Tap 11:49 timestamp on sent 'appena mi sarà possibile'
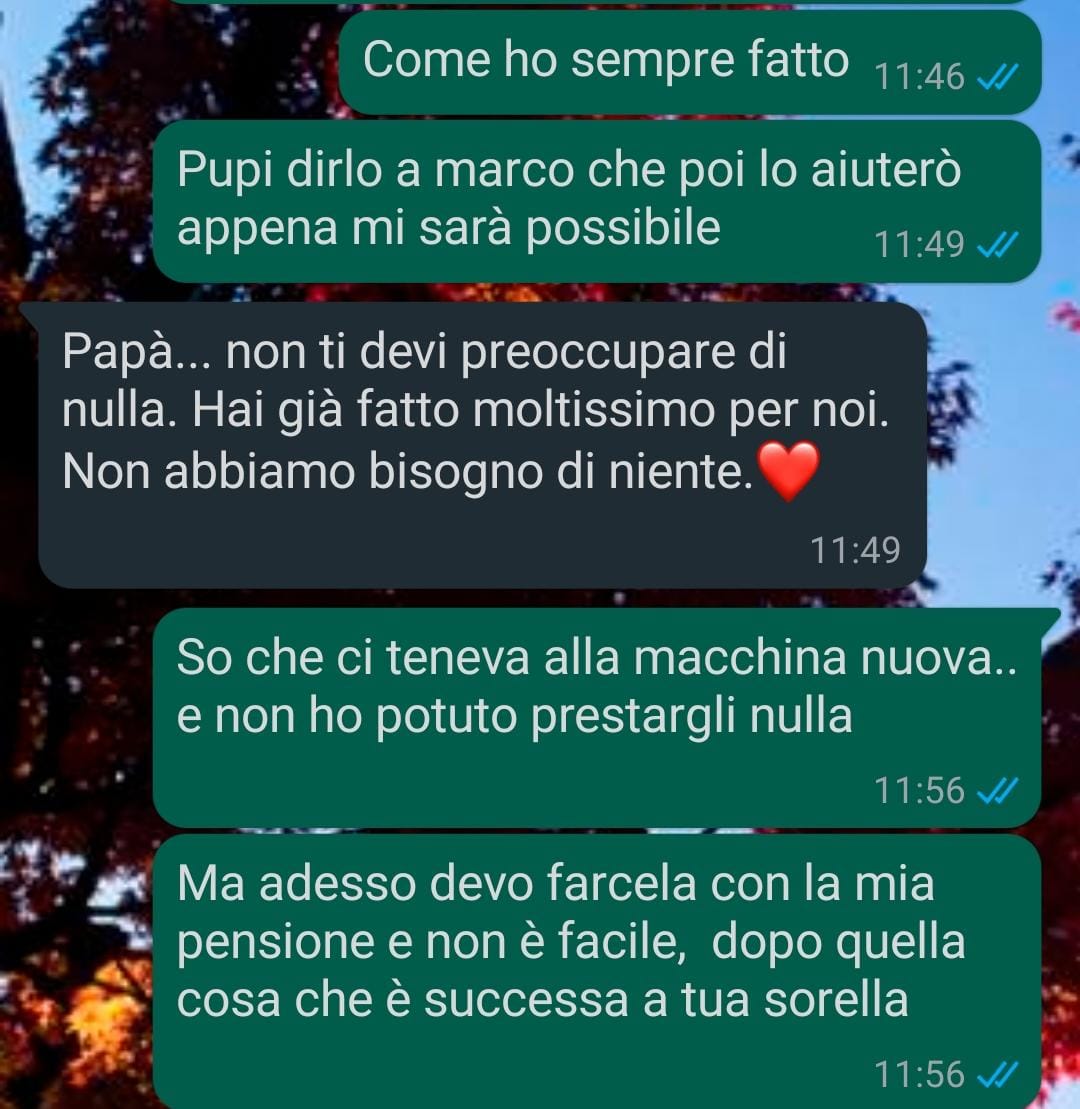 (x=919, y=245)
